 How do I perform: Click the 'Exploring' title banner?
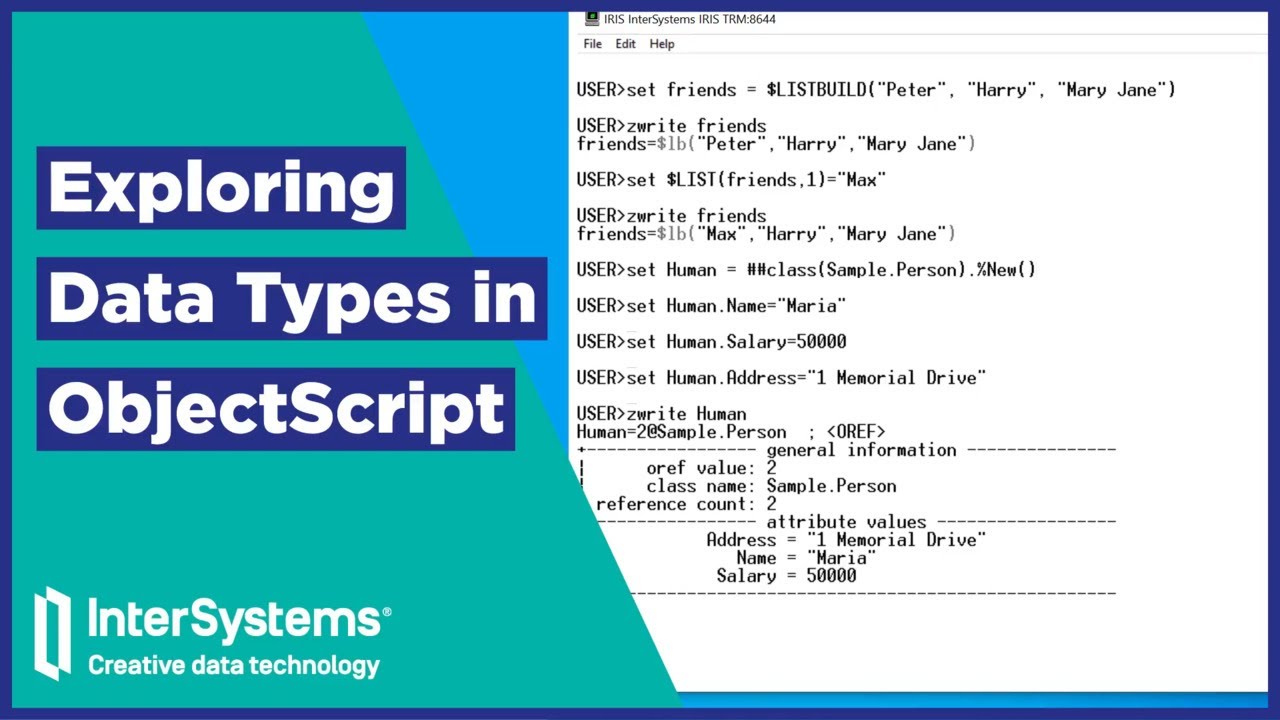221,188
